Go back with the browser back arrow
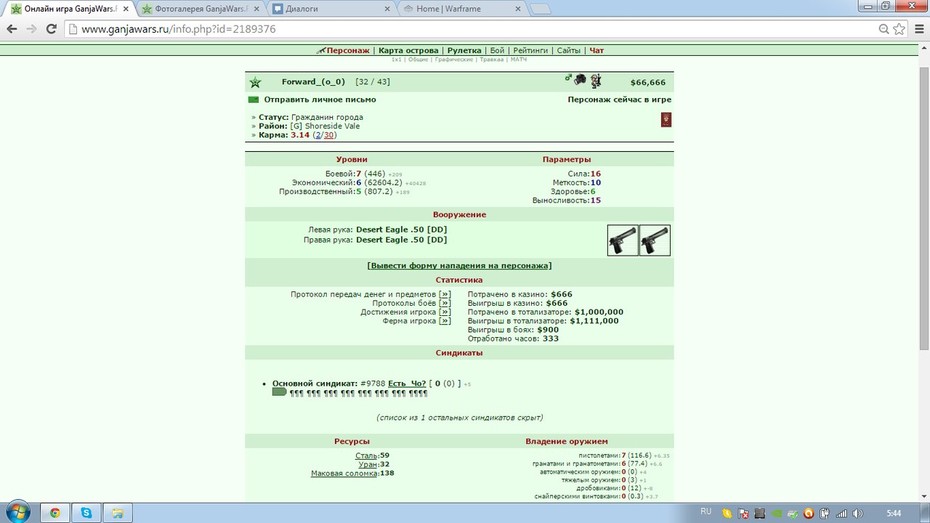The width and height of the screenshot is (930, 523). point(12,29)
